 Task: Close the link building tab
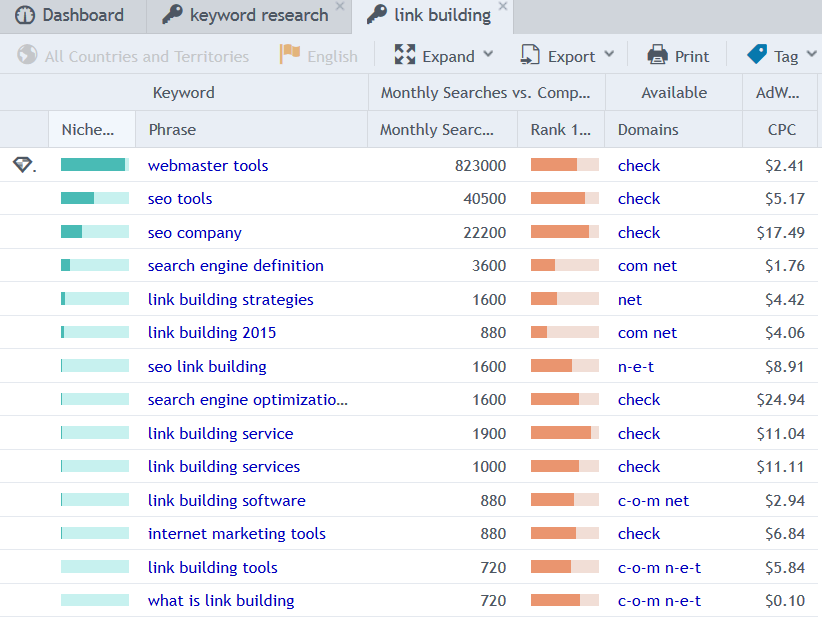(x=503, y=6)
